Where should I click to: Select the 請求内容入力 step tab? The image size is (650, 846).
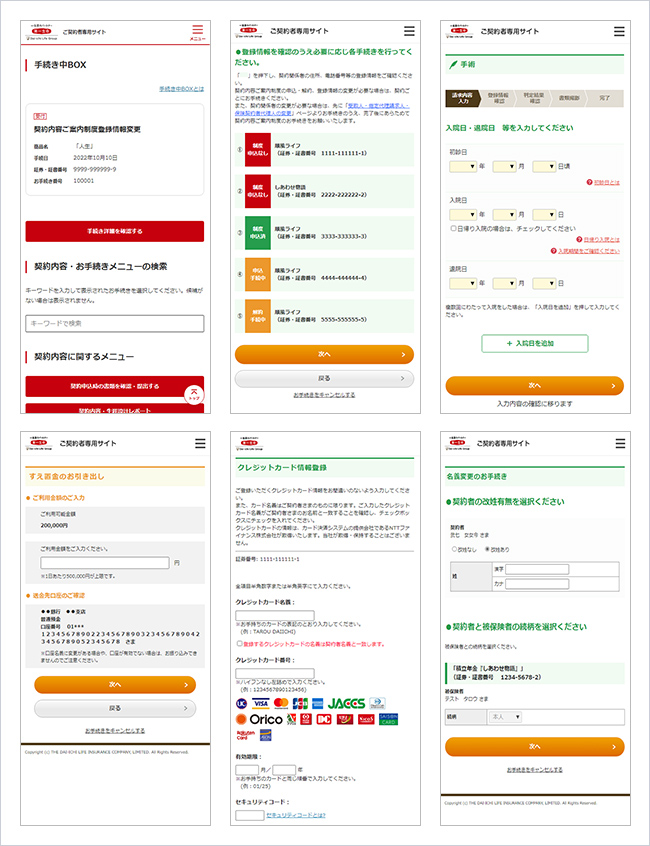[460, 98]
